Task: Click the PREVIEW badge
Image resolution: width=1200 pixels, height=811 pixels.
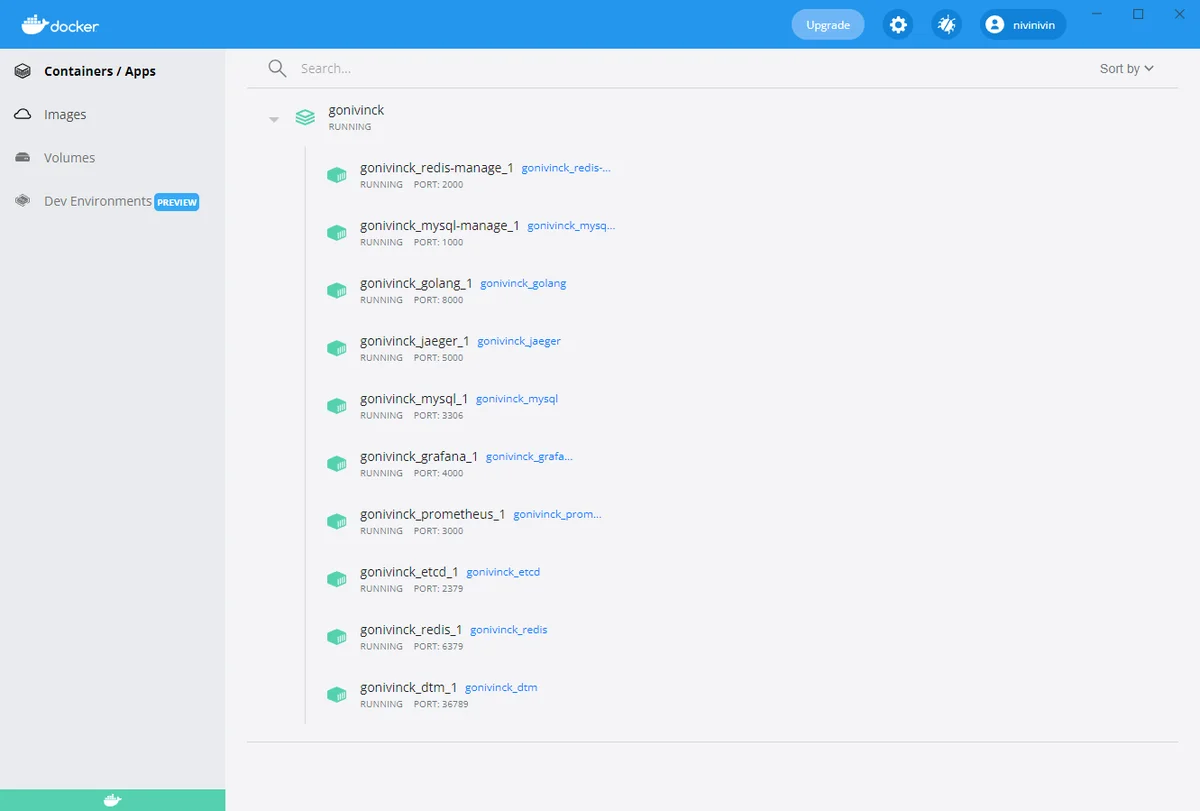Action: [x=177, y=202]
